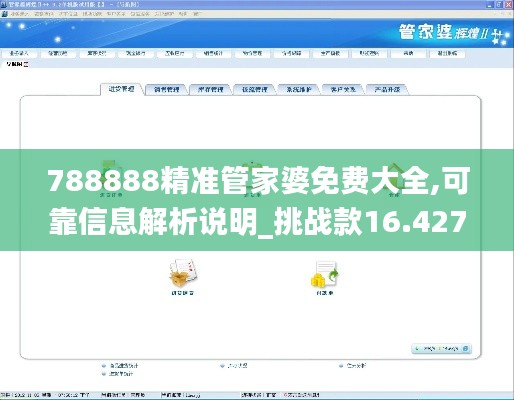Open the middle report link below the panel
Image resolution: width=514 pixels, height=400 pixels.
click(x=234, y=366)
